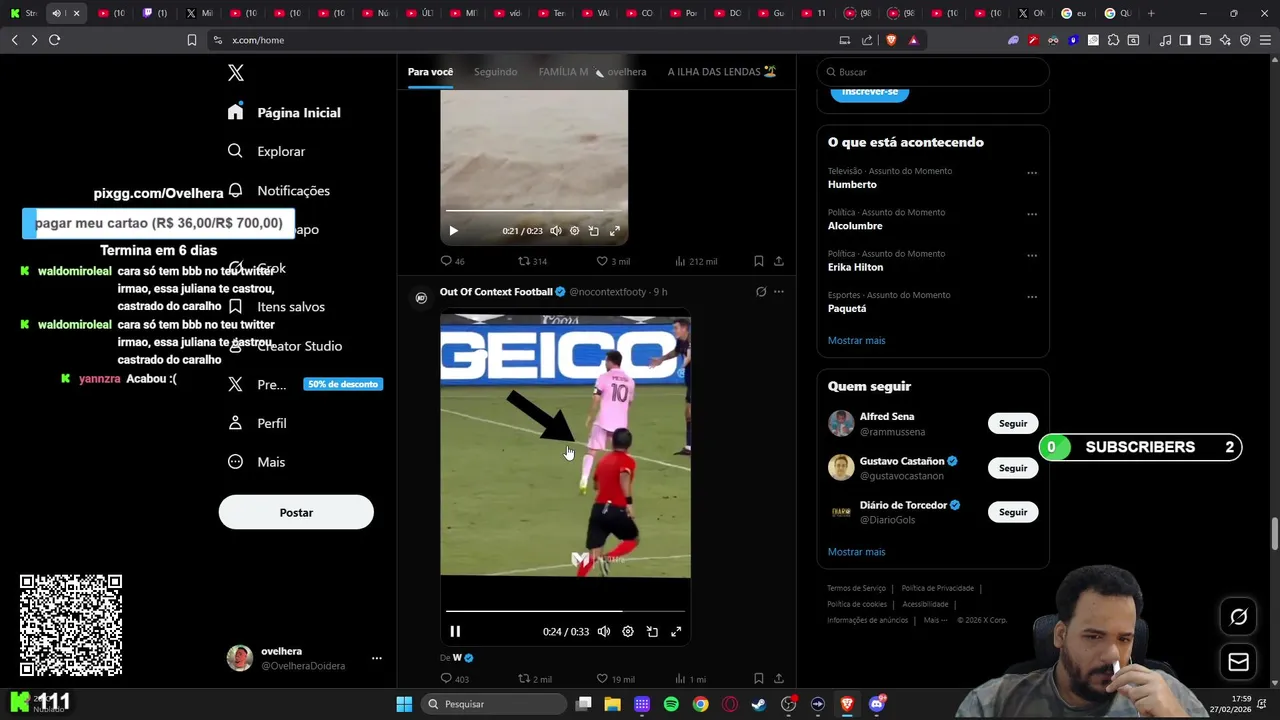Open Steam from the taskbar
Image resolution: width=1280 pixels, height=720 pixels.
[x=759, y=704]
